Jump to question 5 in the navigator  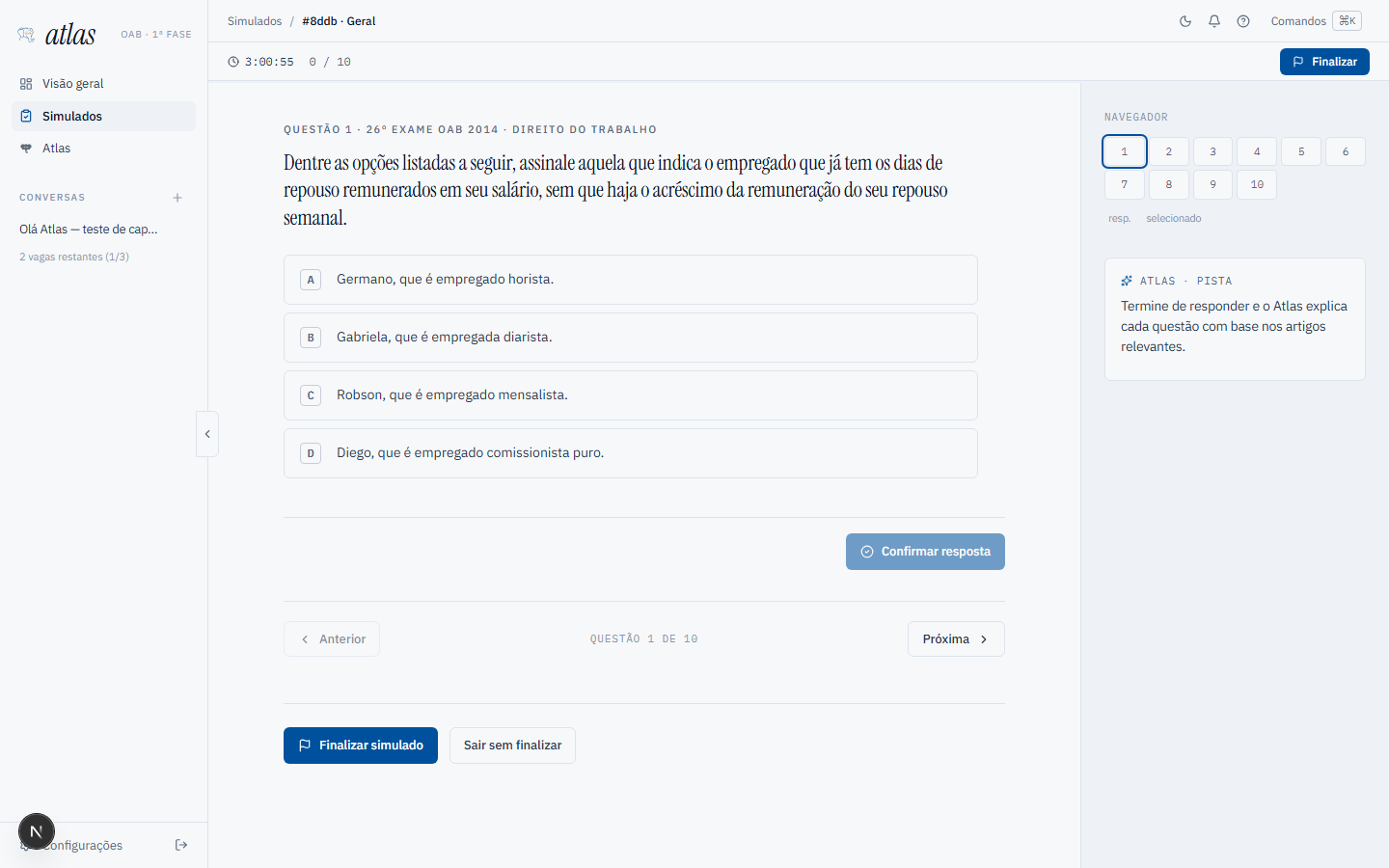[x=1301, y=151]
